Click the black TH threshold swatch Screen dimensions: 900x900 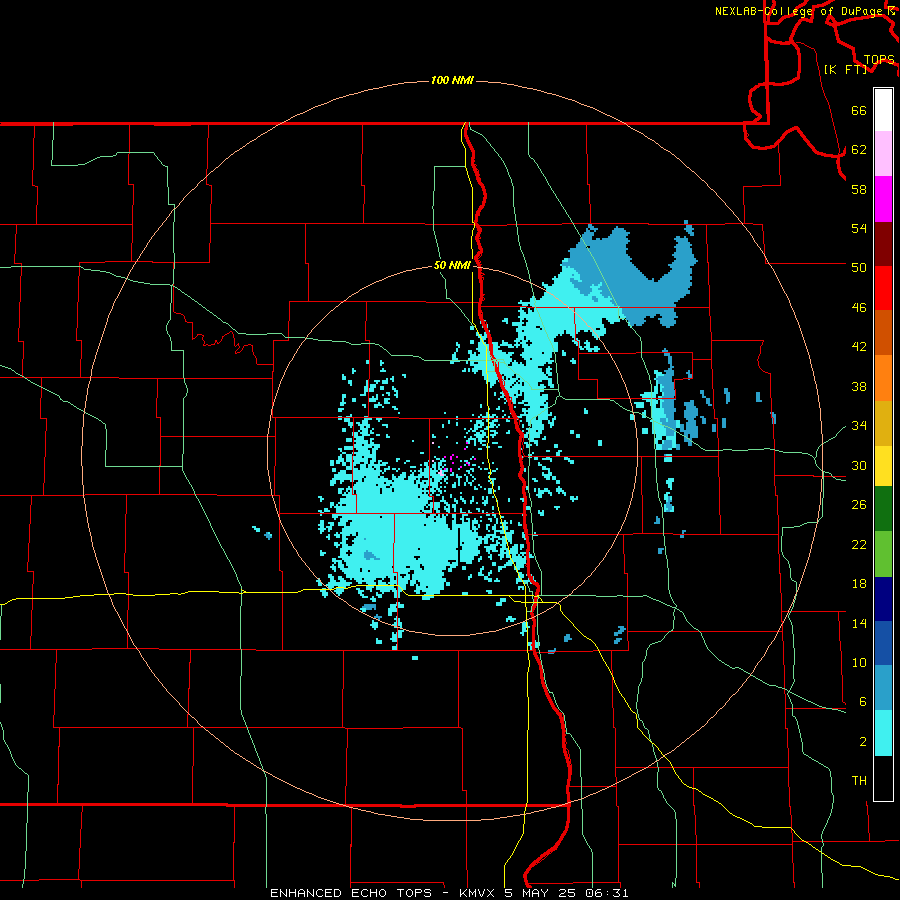point(883,778)
